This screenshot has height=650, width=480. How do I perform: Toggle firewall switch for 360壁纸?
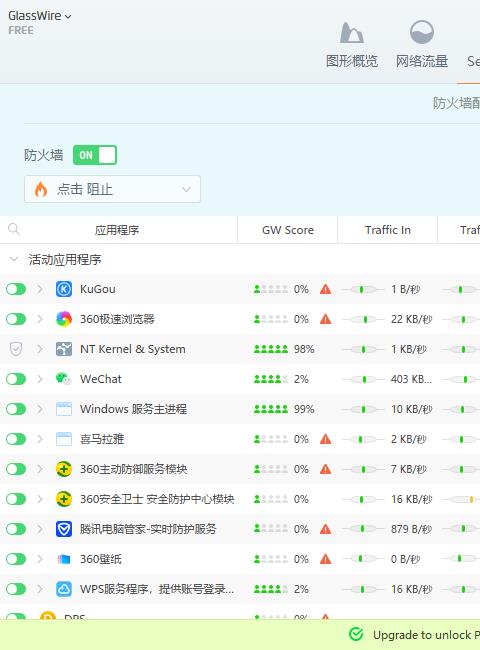(16, 559)
